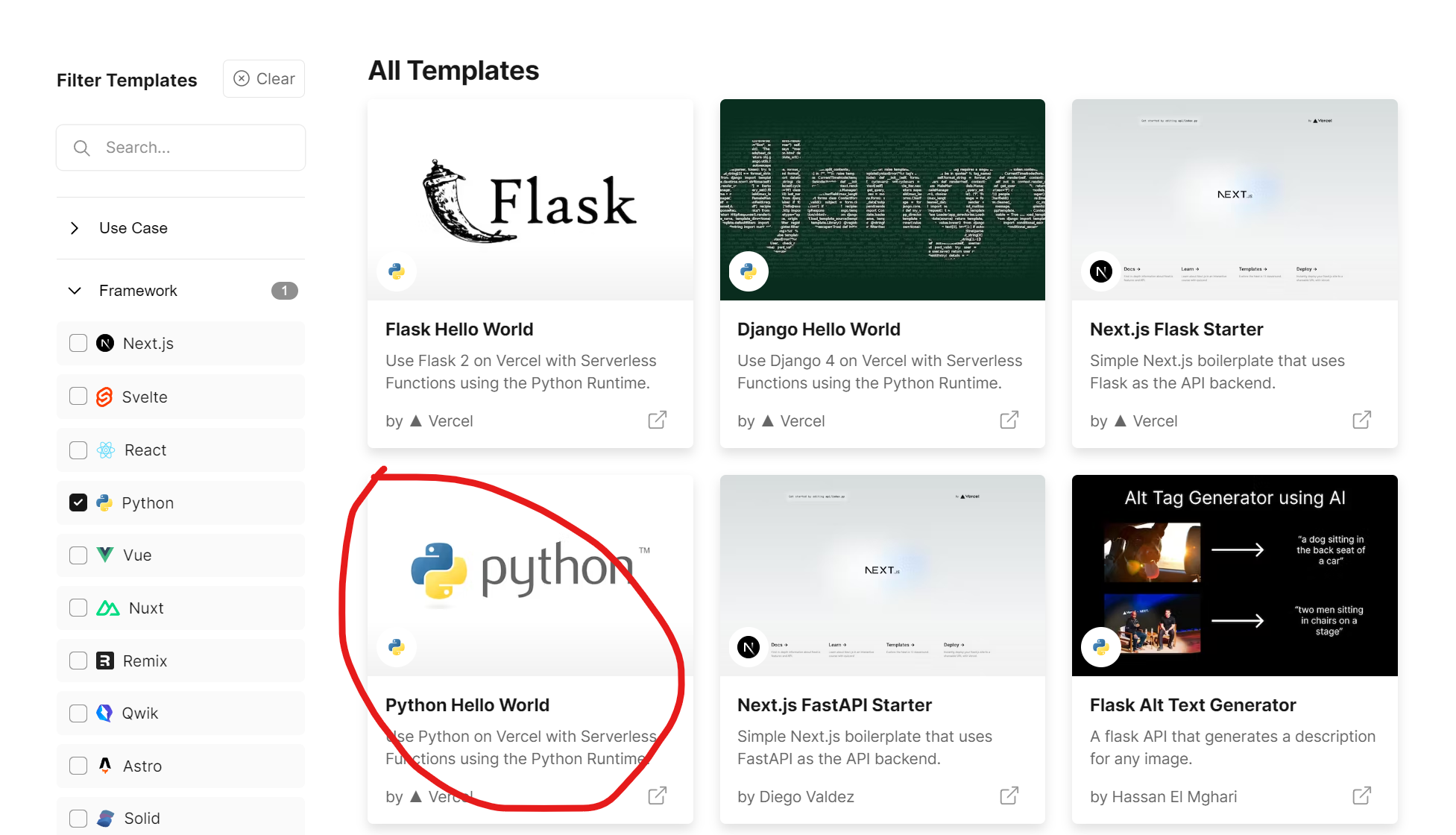
Task: Toggle the Next.js framework checkbox
Action: [x=79, y=343]
